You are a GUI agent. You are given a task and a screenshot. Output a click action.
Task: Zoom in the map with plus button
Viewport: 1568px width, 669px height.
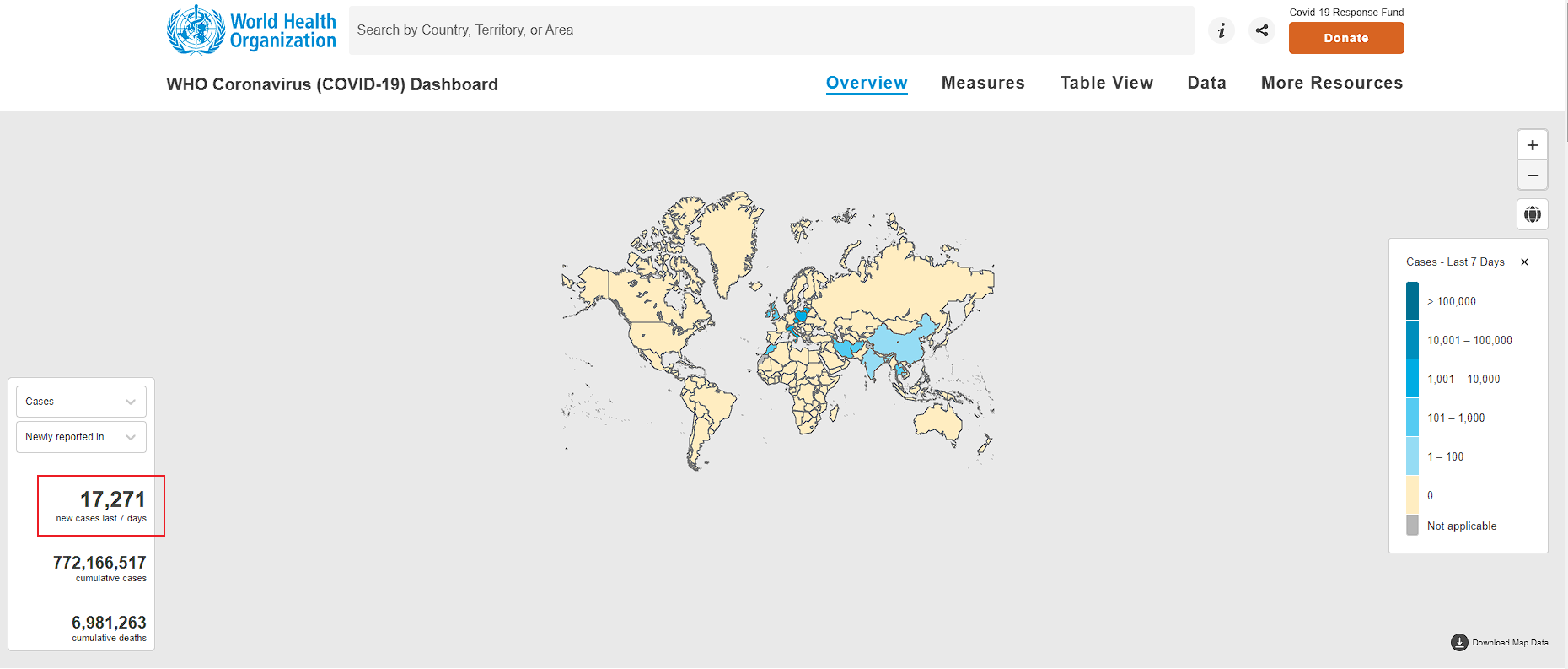tap(1533, 145)
